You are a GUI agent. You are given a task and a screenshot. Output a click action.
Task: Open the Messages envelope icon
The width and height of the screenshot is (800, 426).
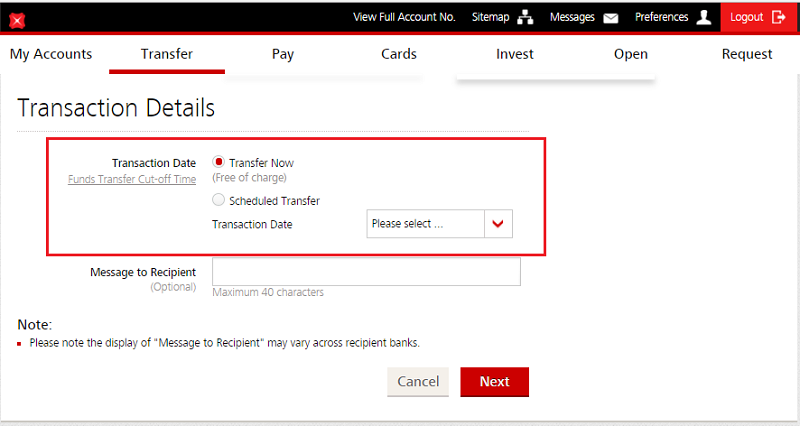[611, 18]
